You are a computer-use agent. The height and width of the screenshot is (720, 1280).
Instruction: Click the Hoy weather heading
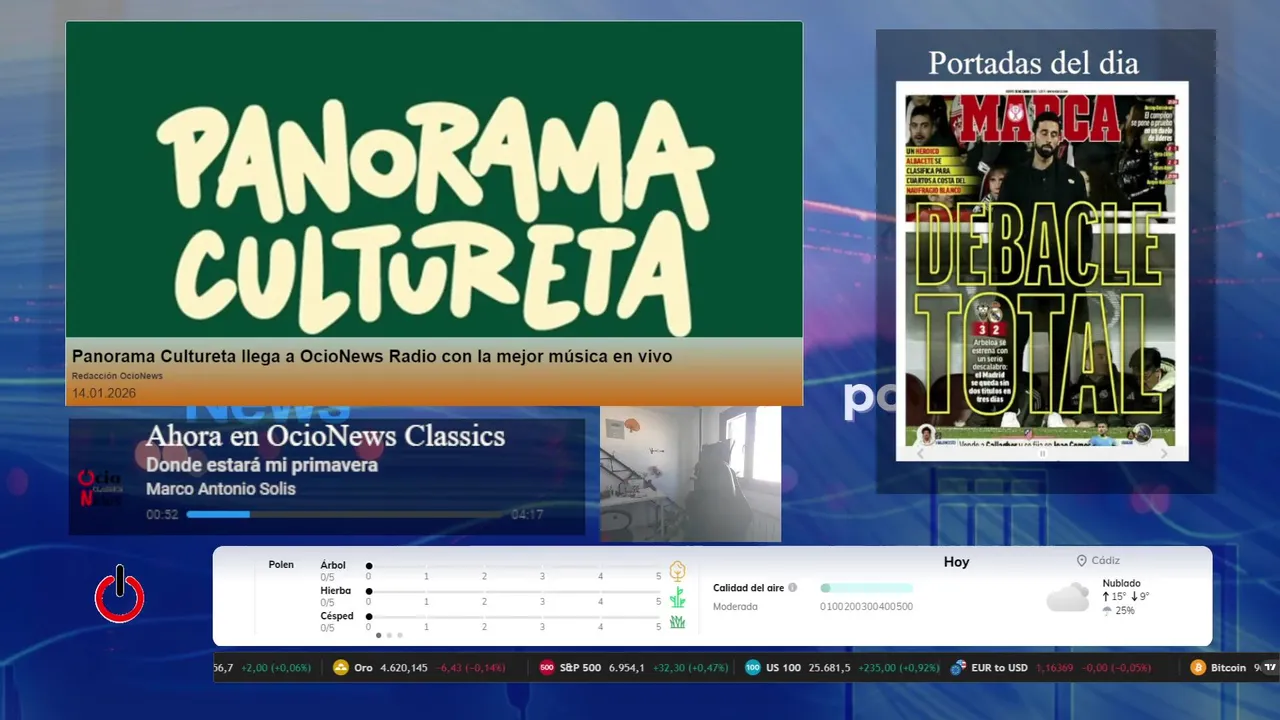point(957,562)
